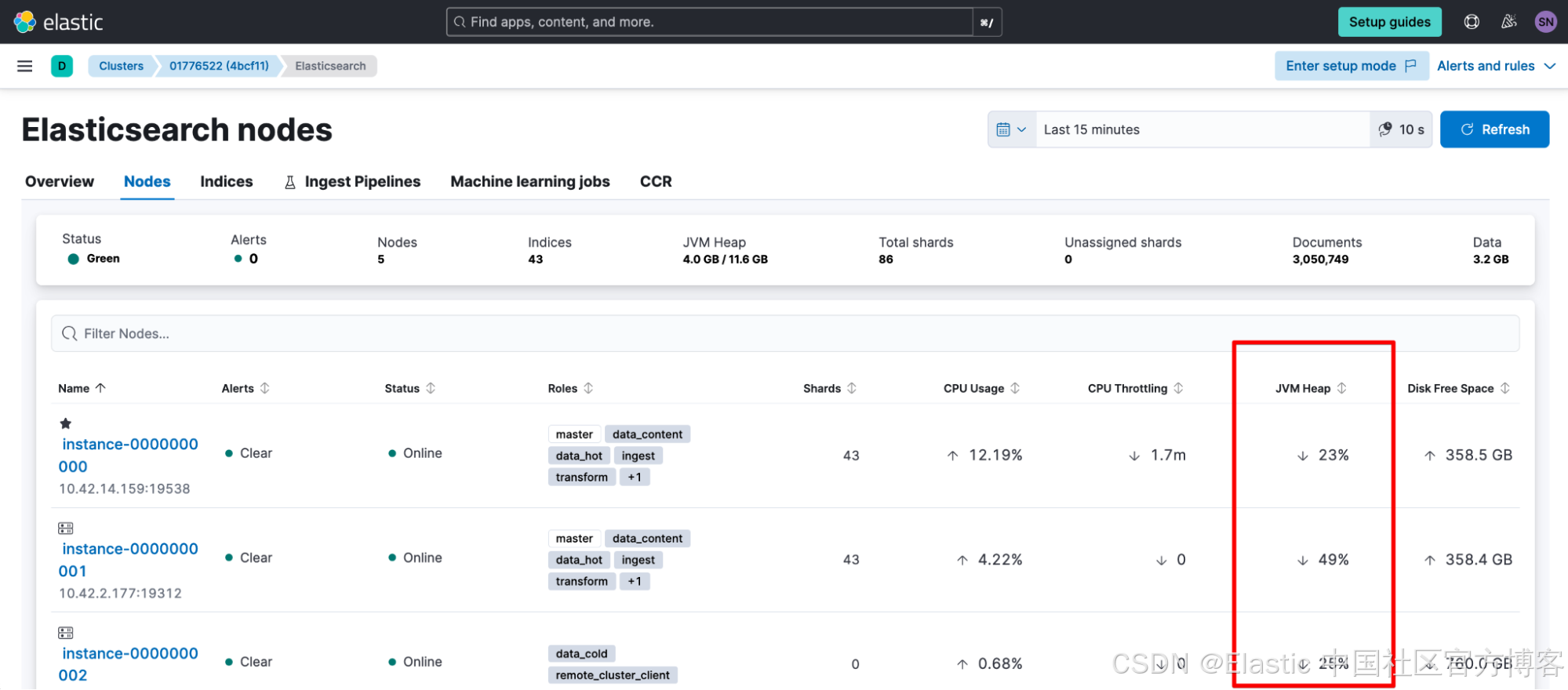This screenshot has height=690, width=1568.
Task: Sort by the JVM Heap column
Action: point(1311,388)
